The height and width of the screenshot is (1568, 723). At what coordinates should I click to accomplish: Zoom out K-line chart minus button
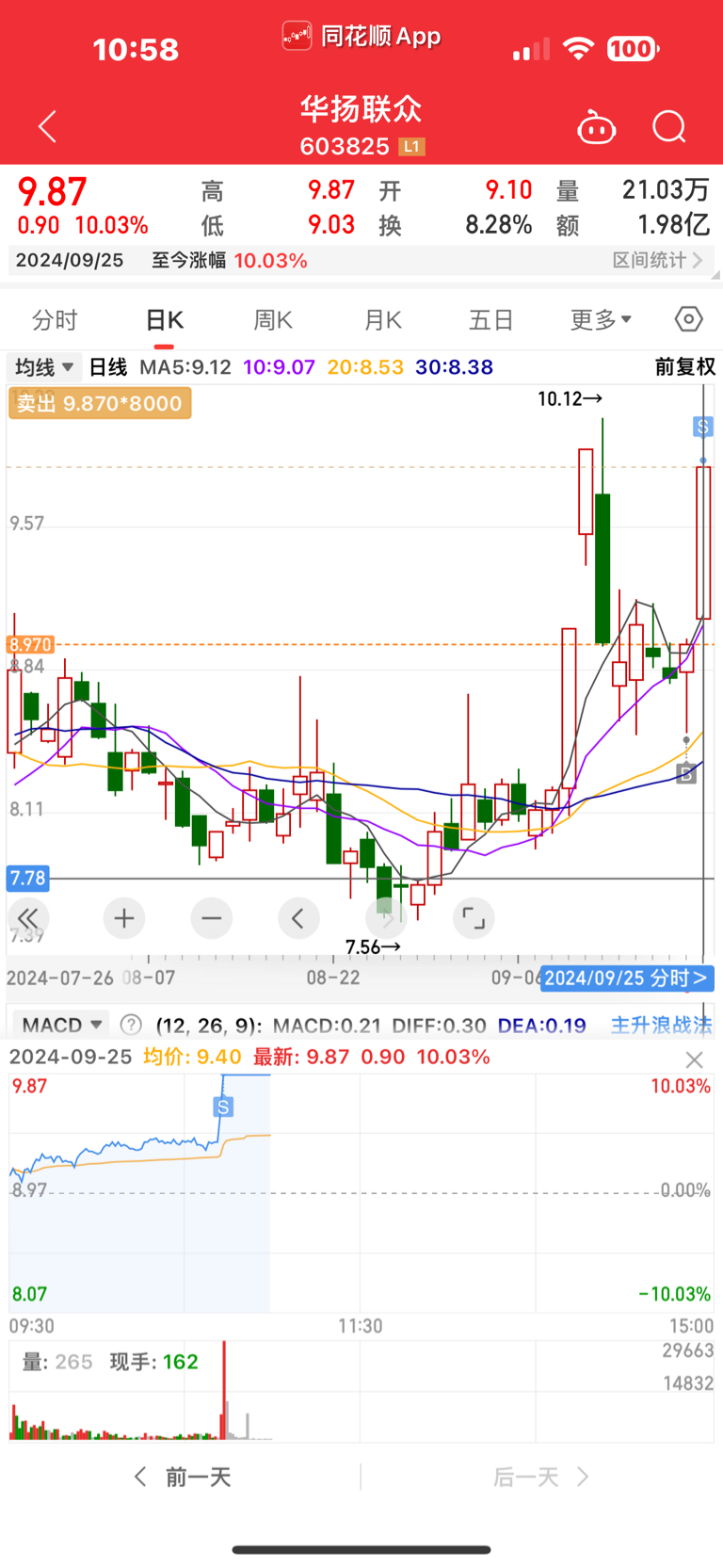[x=211, y=918]
